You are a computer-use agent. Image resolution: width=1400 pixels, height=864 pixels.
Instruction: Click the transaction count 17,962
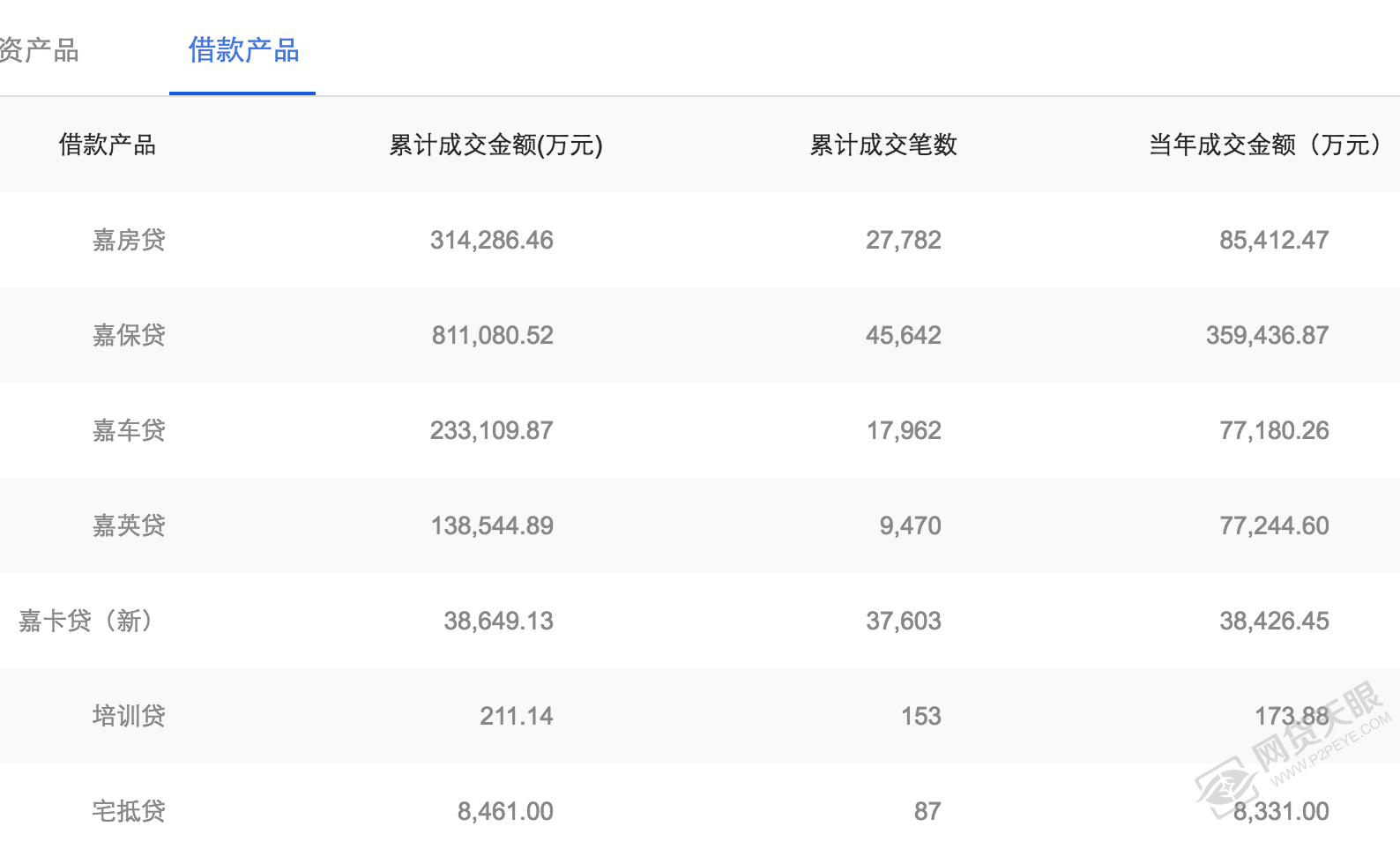[904, 430]
